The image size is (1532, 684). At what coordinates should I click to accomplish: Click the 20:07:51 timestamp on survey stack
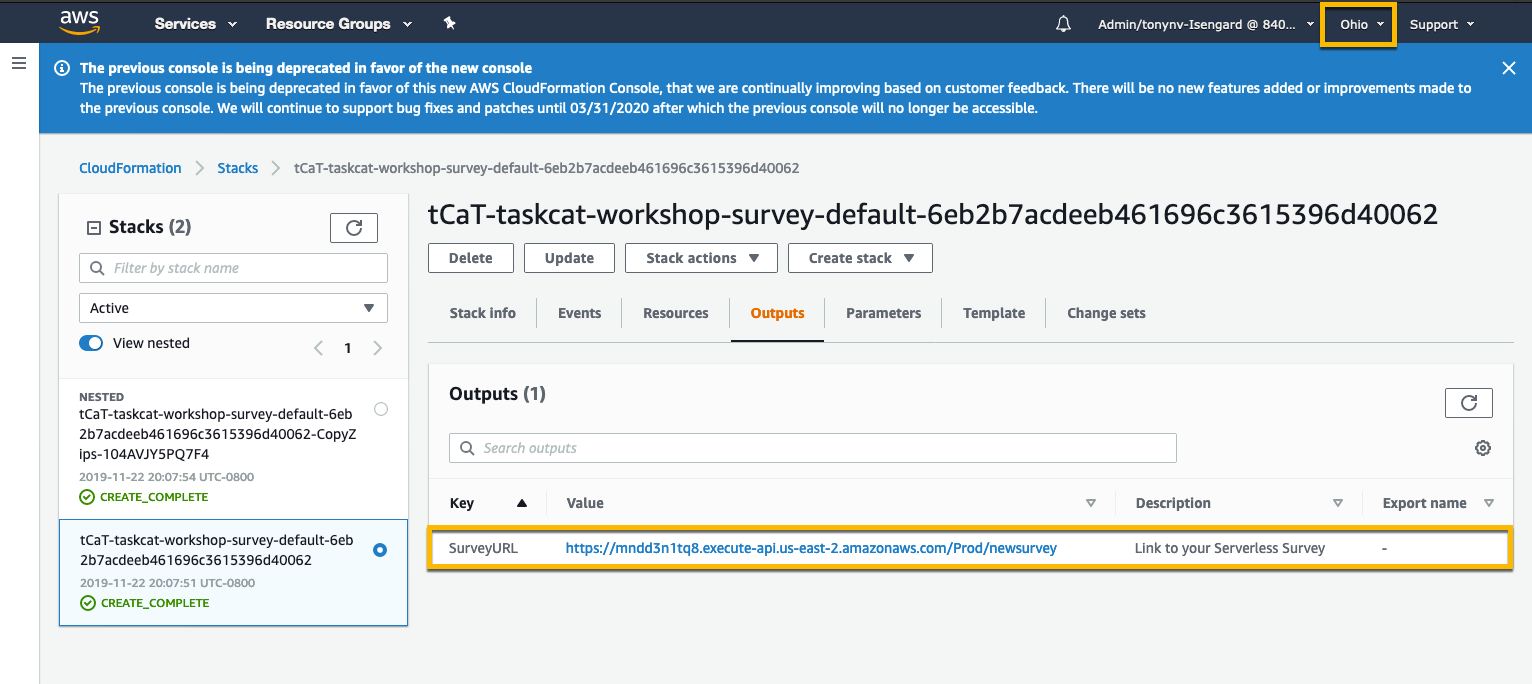click(167, 583)
